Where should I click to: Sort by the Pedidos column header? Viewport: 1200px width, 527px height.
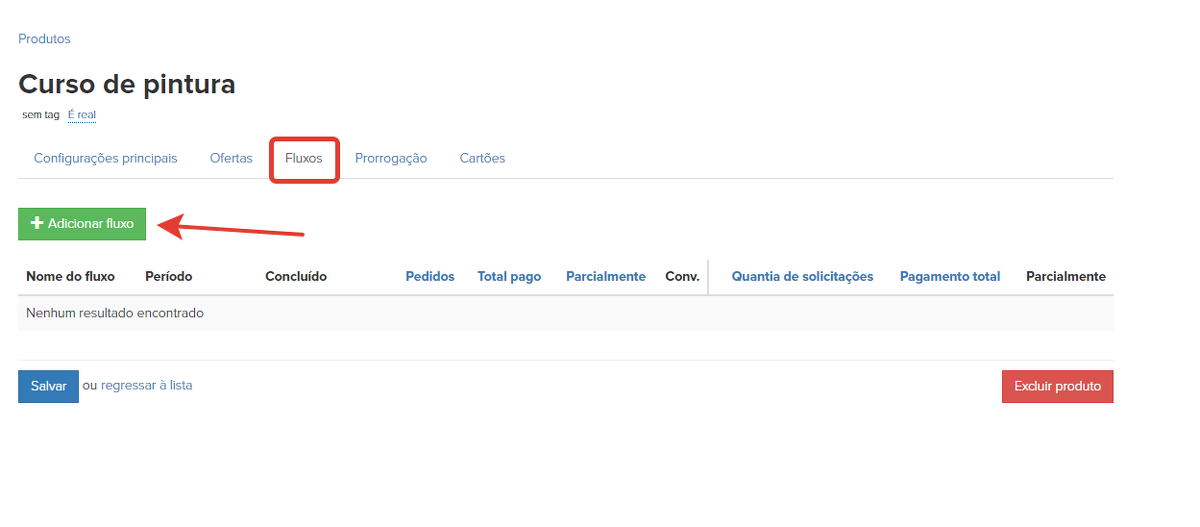430,276
